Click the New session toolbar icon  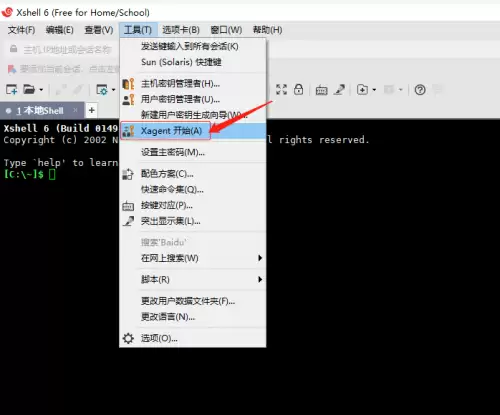(x=11, y=90)
